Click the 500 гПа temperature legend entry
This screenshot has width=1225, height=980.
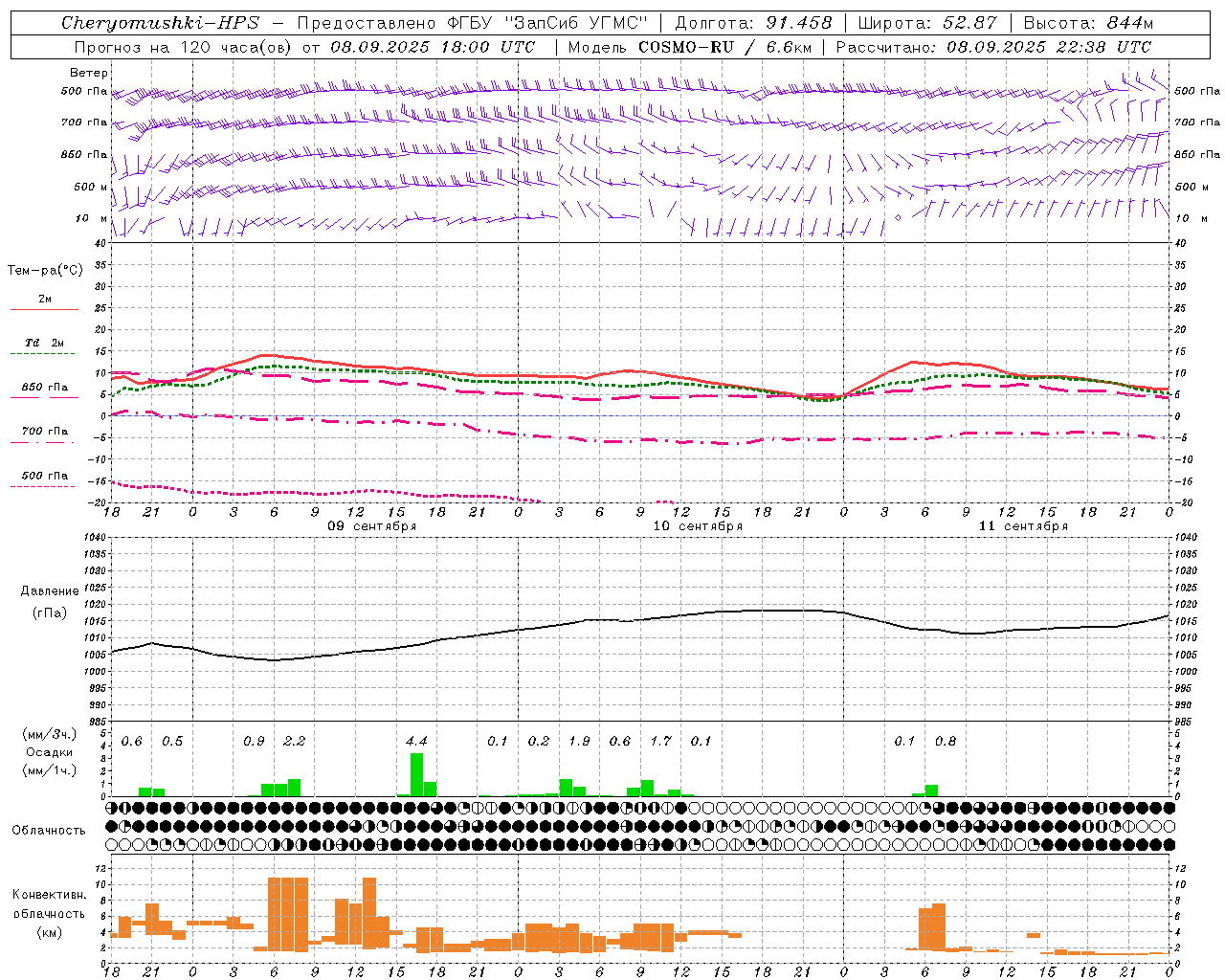tap(45, 476)
